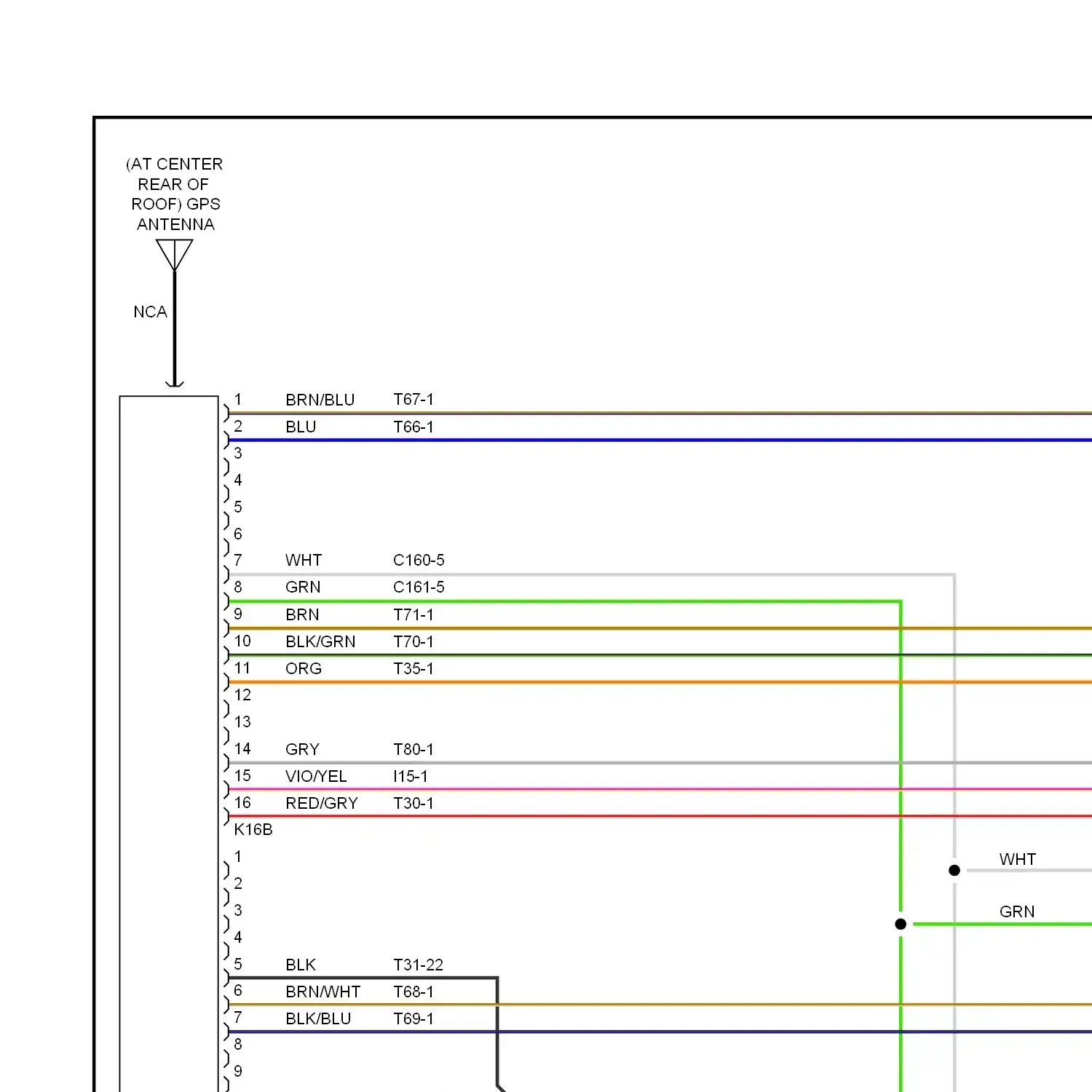Click the 'T69-1' circuit code
1092x1092 pixels.
[x=414, y=1019]
